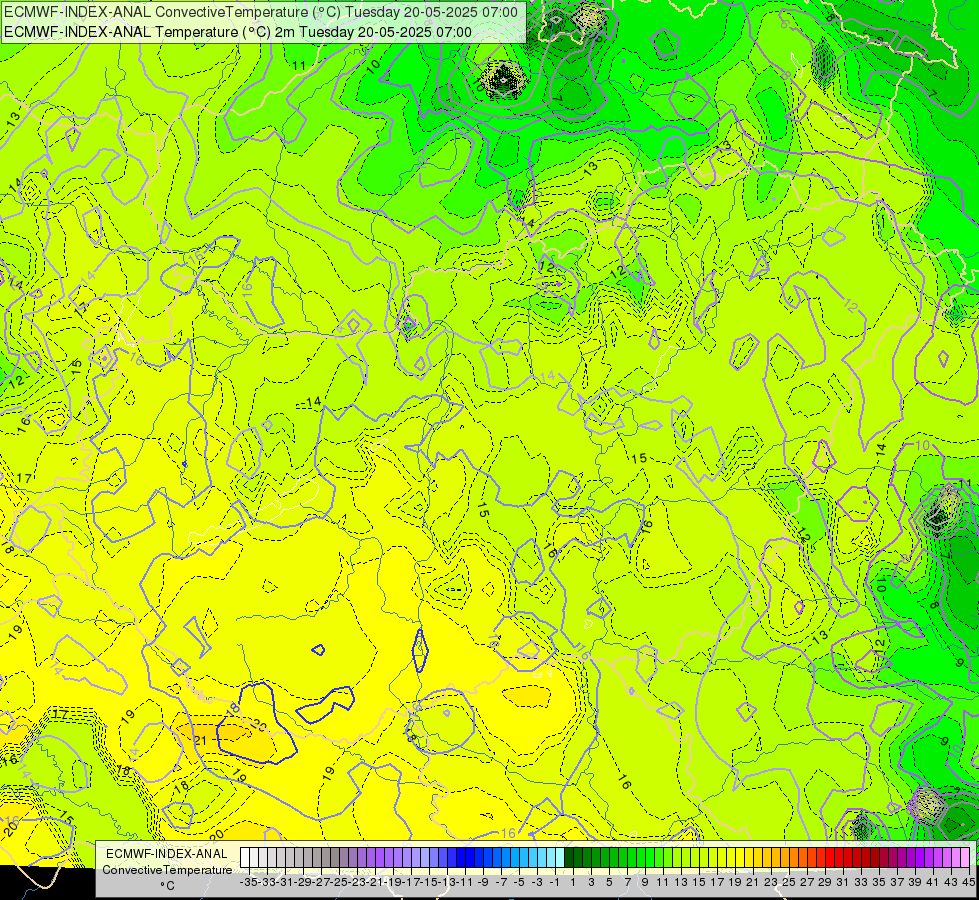This screenshot has width=979, height=900.
Task: Select the darkest green swatch above 1
Action: click(569, 857)
